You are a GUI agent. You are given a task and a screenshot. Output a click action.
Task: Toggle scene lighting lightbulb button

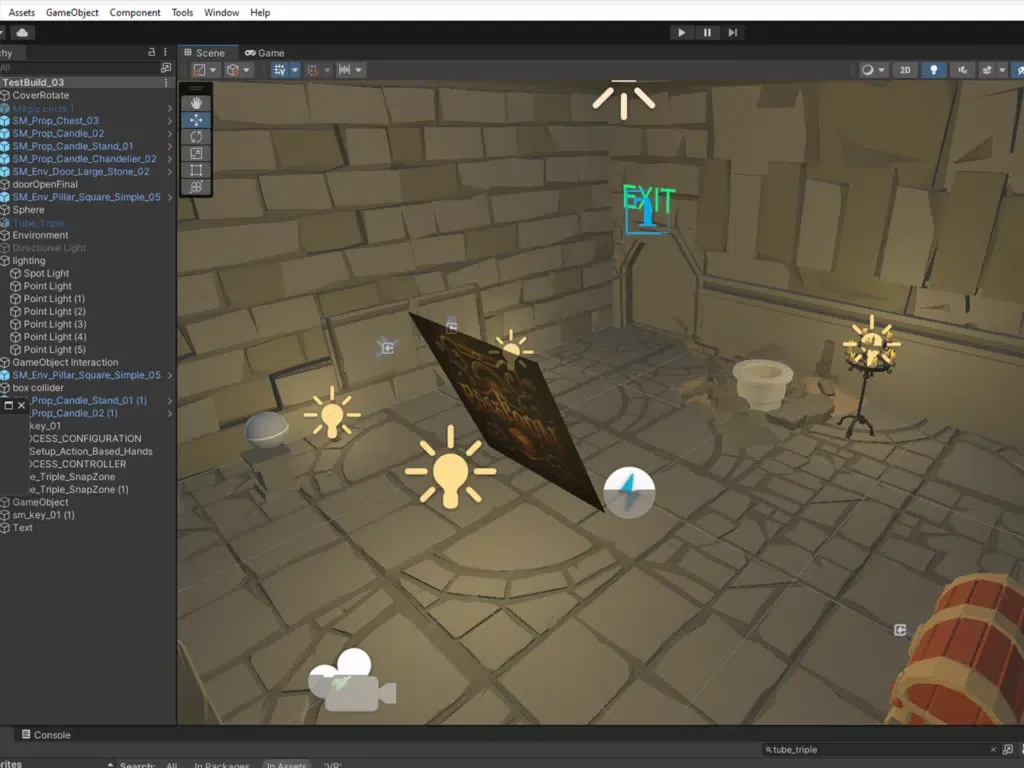tap(934, 70)
